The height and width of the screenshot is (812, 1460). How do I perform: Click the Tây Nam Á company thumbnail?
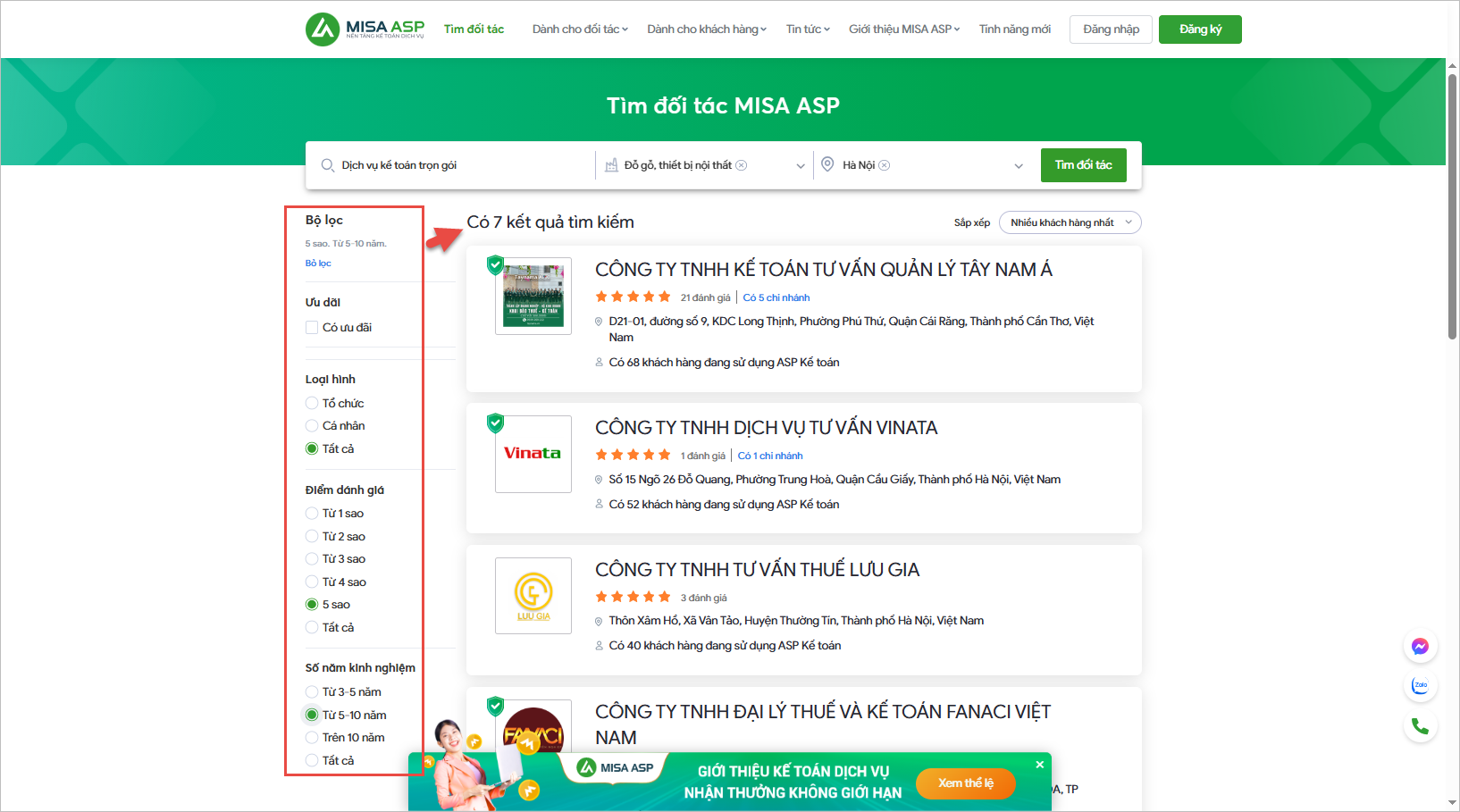[x=533, y=296]
